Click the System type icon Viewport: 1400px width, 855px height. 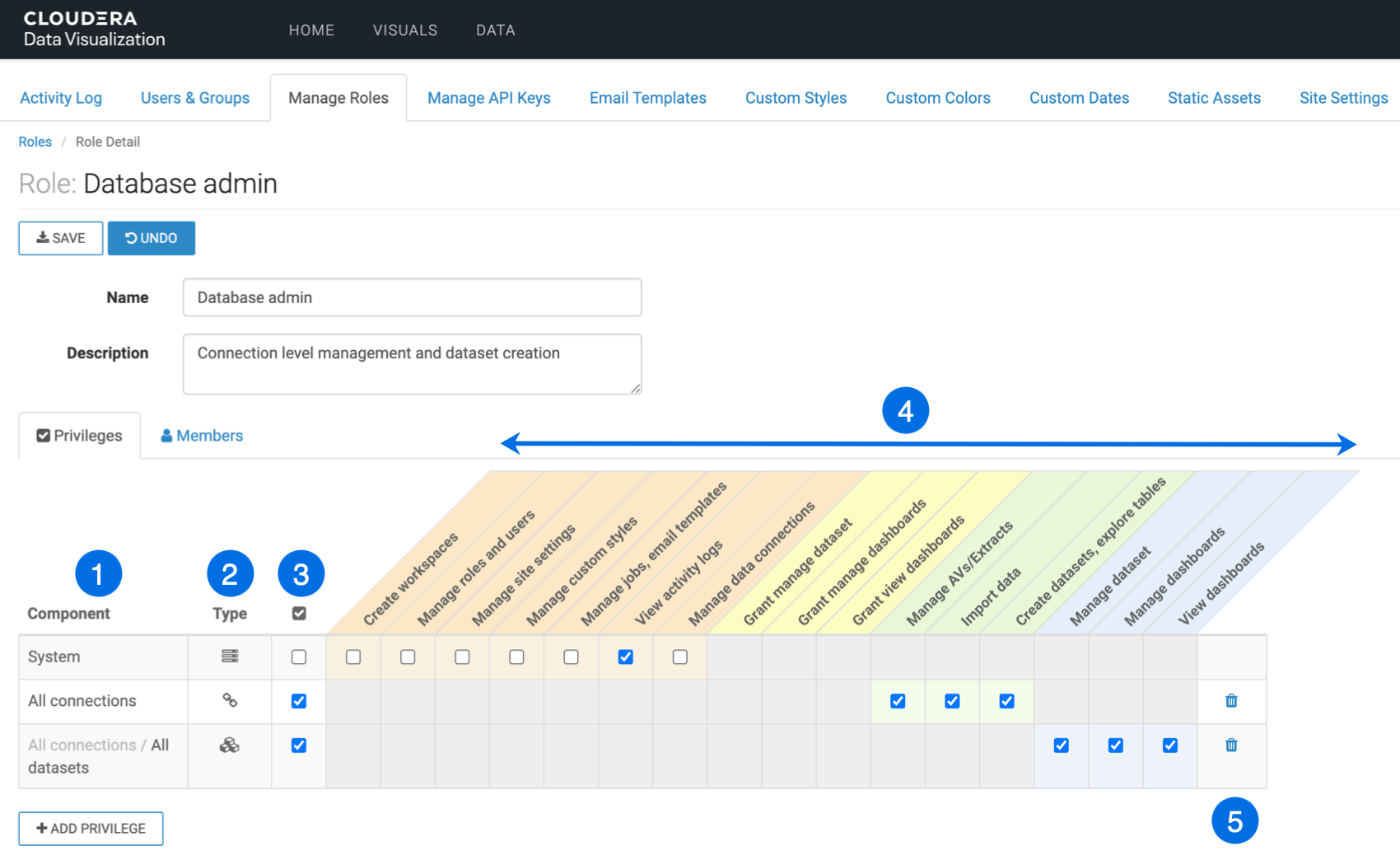pyautogui.click(x=230, y=656)
